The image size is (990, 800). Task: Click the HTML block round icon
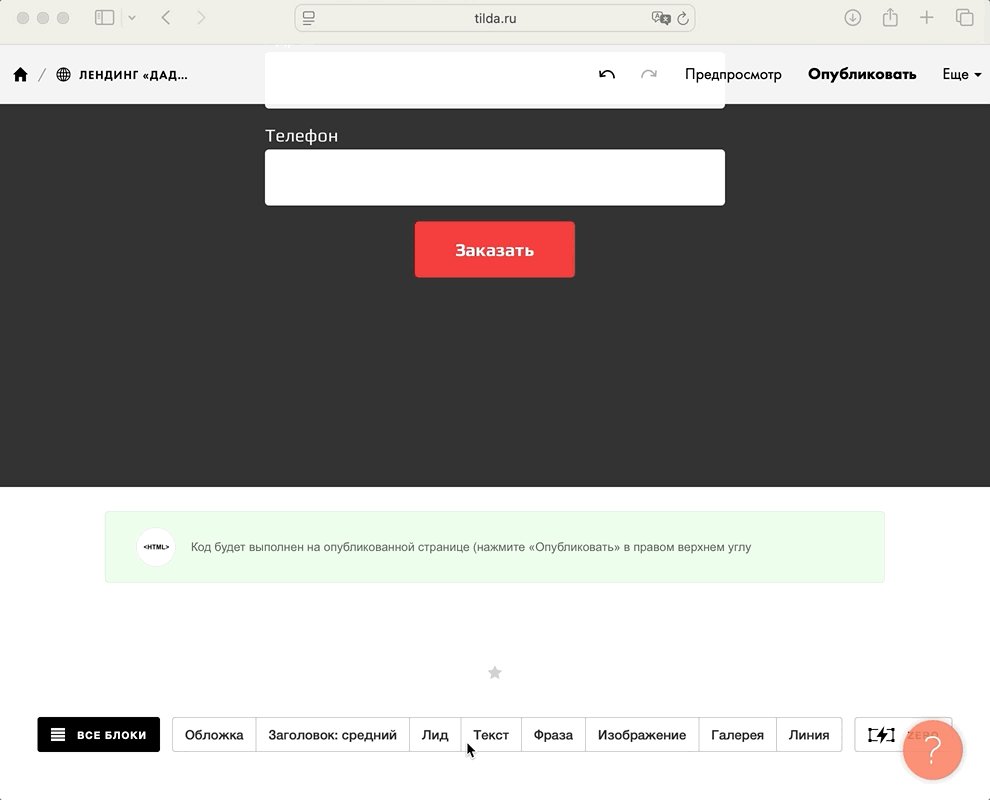[x=156, y=547]
